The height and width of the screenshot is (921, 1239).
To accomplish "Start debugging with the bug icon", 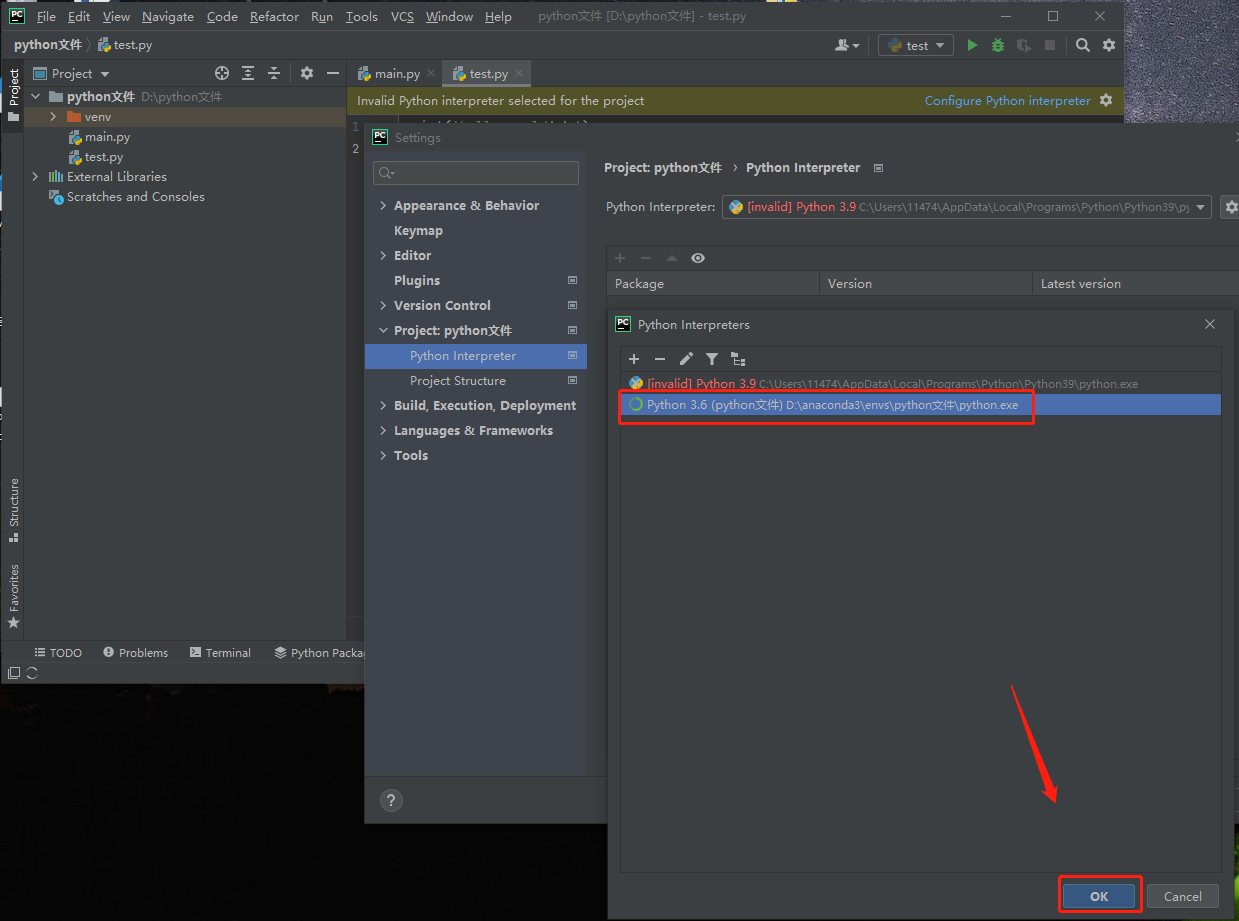I will tap(997, 45).
